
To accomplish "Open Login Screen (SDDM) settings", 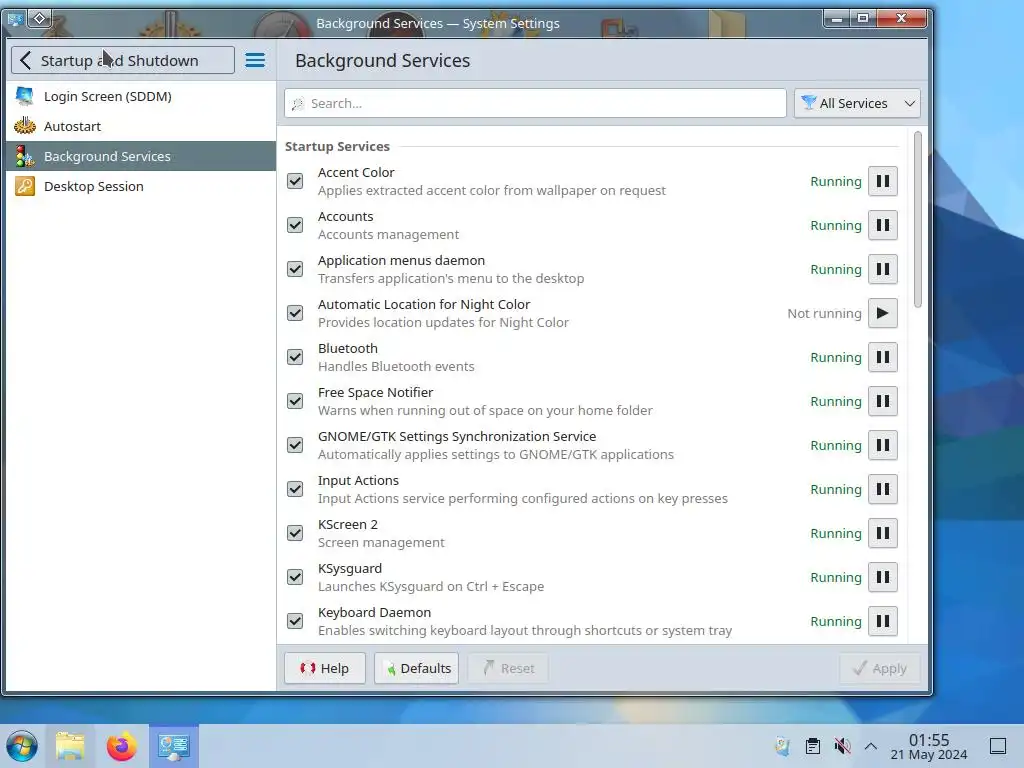I will (x=141, y=97).
